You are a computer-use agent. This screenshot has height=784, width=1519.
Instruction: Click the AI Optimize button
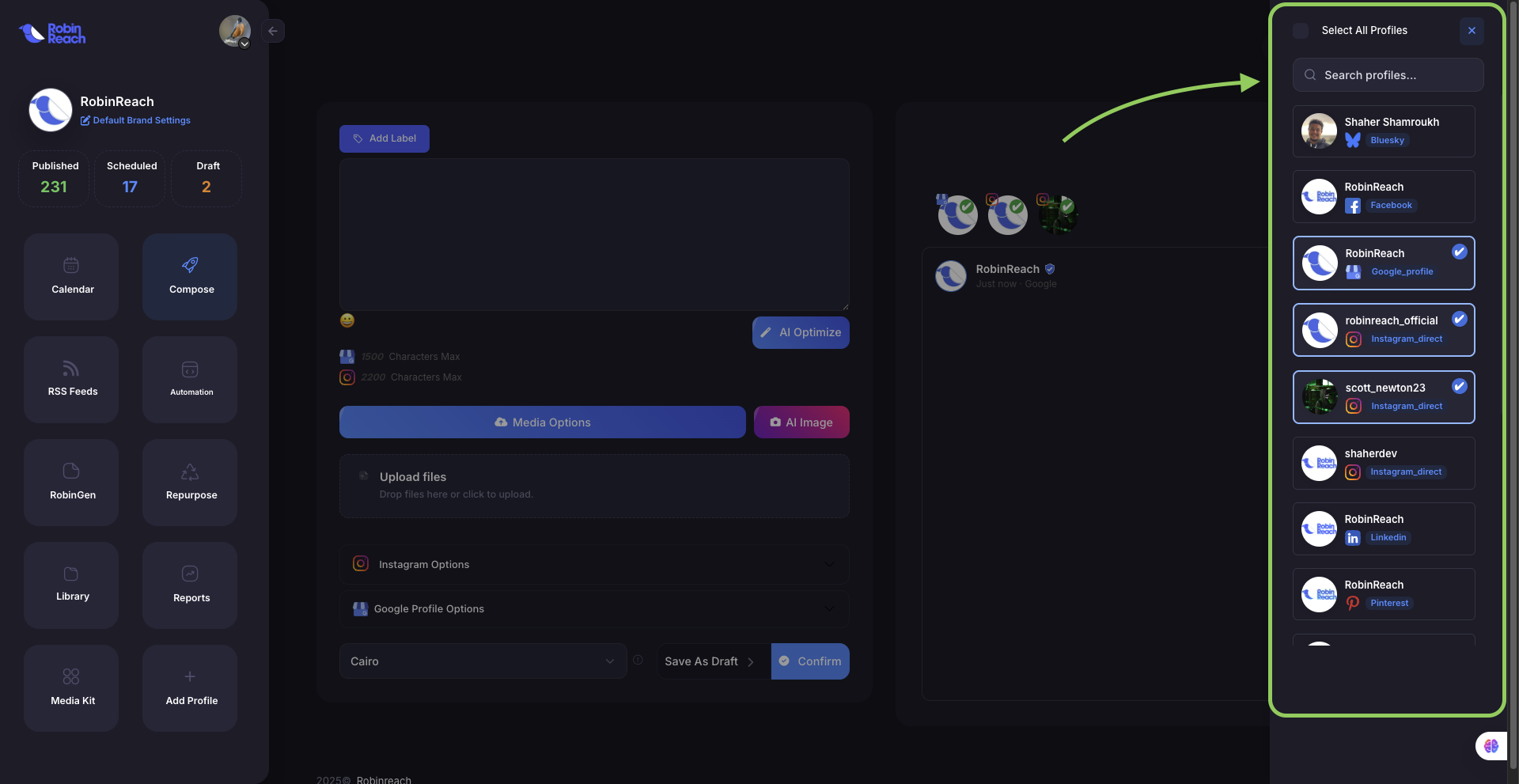(801, 332)
